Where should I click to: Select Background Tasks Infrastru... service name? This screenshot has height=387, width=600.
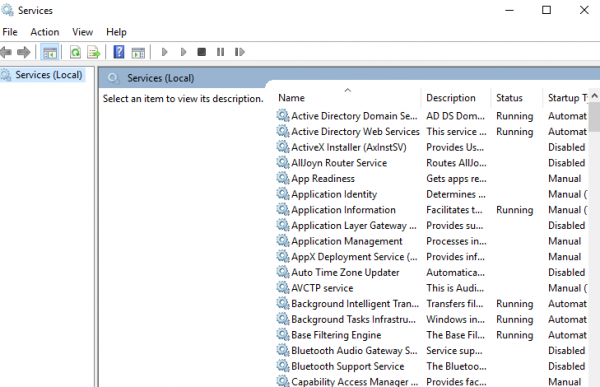pyautogui.click(x=353, y=320)
